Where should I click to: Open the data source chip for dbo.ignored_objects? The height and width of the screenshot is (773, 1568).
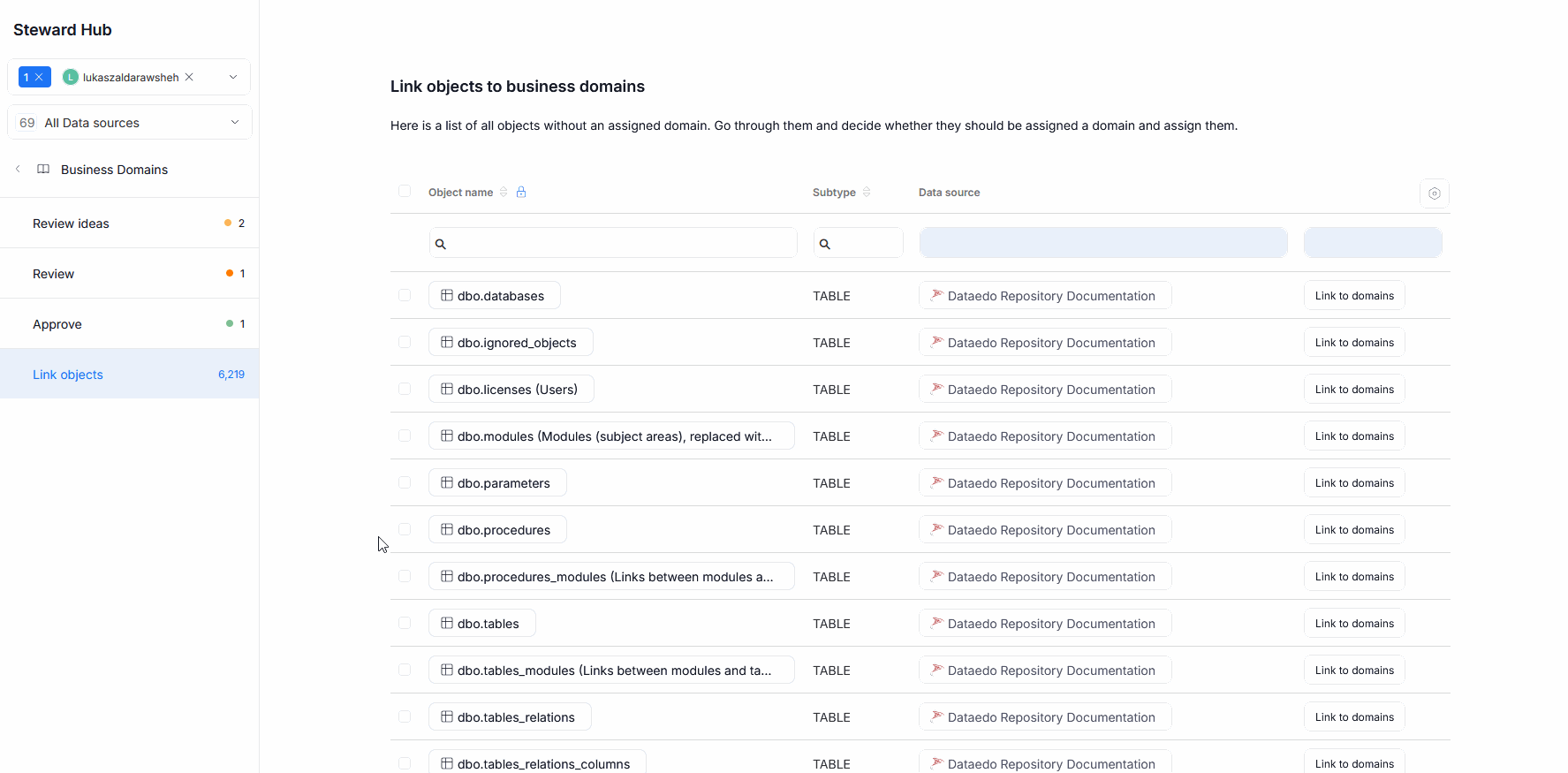tap(1045, 343)
